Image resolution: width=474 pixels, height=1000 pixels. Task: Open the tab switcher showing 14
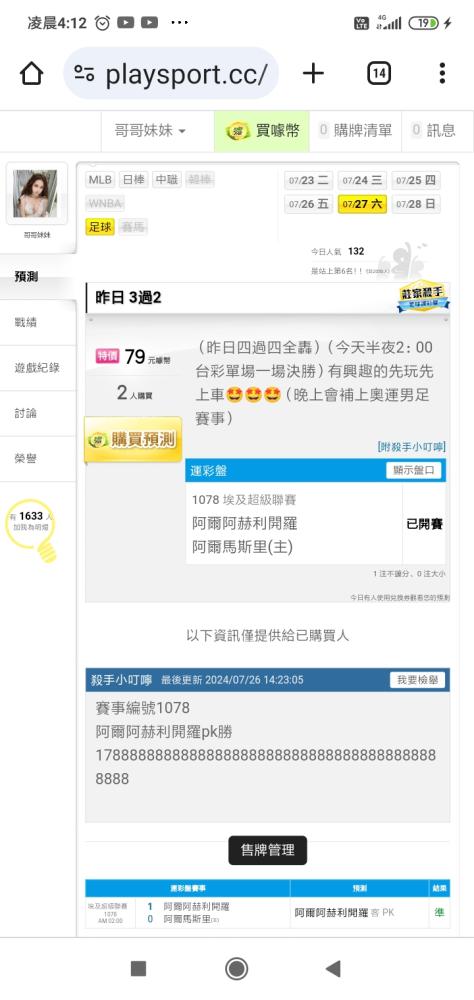[x=379, y=74]
